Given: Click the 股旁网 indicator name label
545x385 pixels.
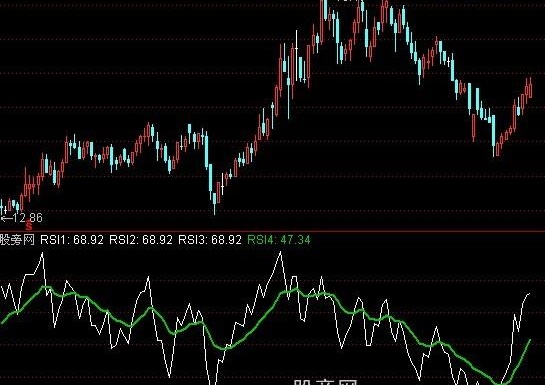Looking at the screenshot, I should tap(17, 240).
